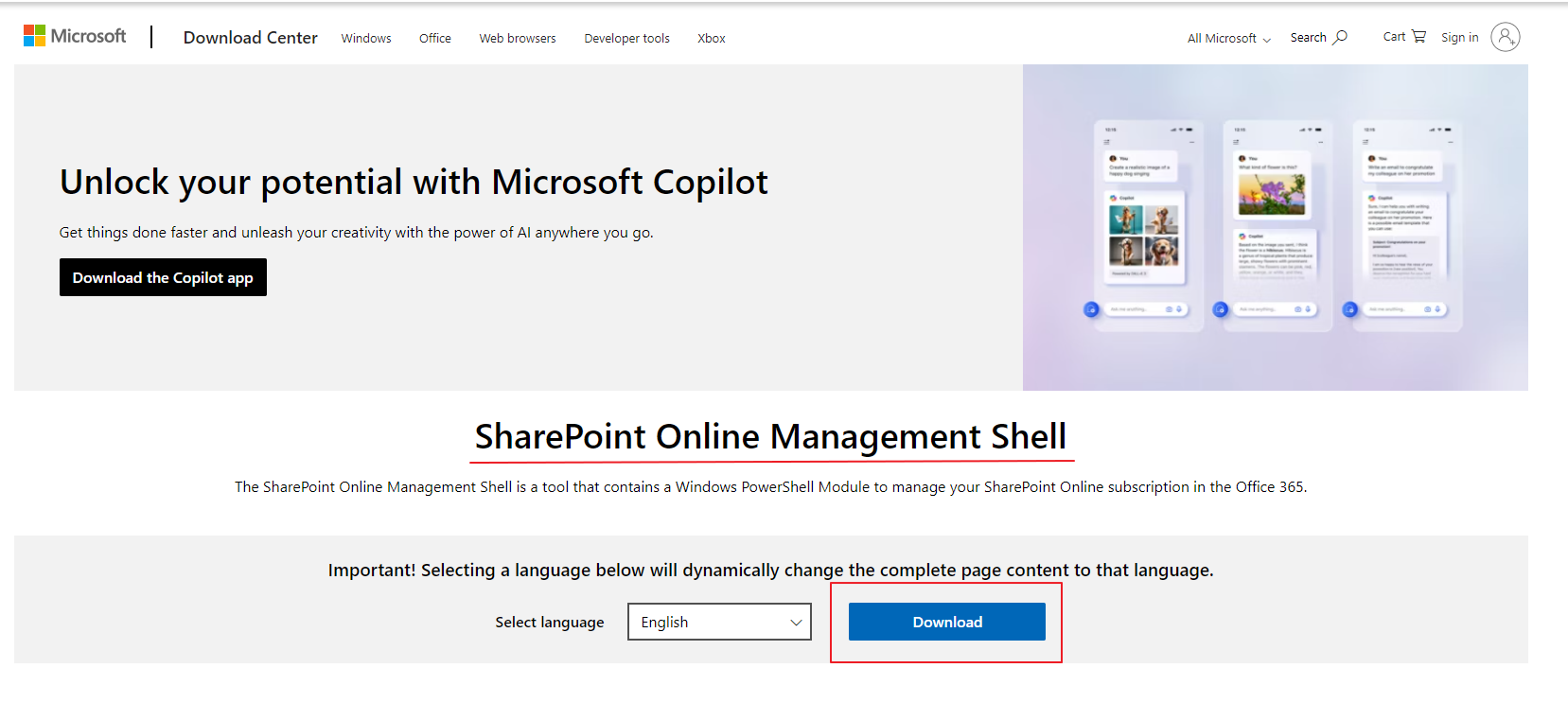Select Xbox in the navigation bar
Screen dimensions: 1568x703
(x=712, y=39)
